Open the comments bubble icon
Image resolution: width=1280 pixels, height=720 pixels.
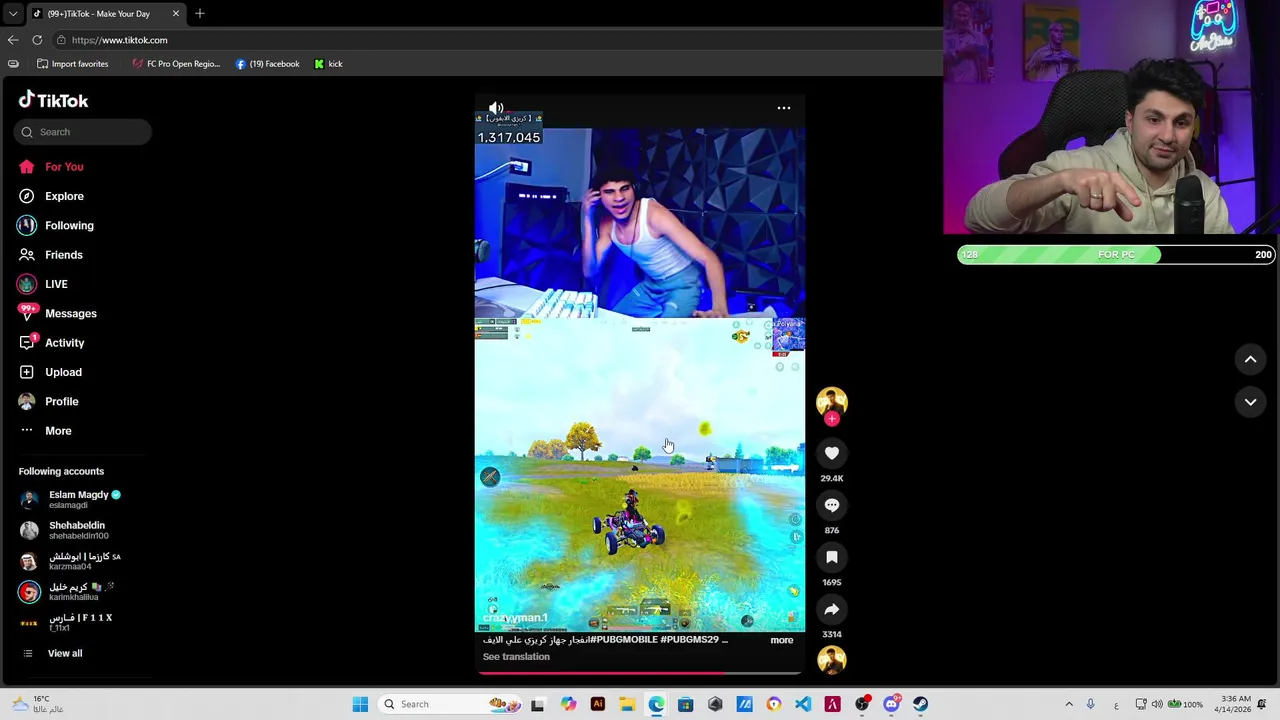(831, 505)
